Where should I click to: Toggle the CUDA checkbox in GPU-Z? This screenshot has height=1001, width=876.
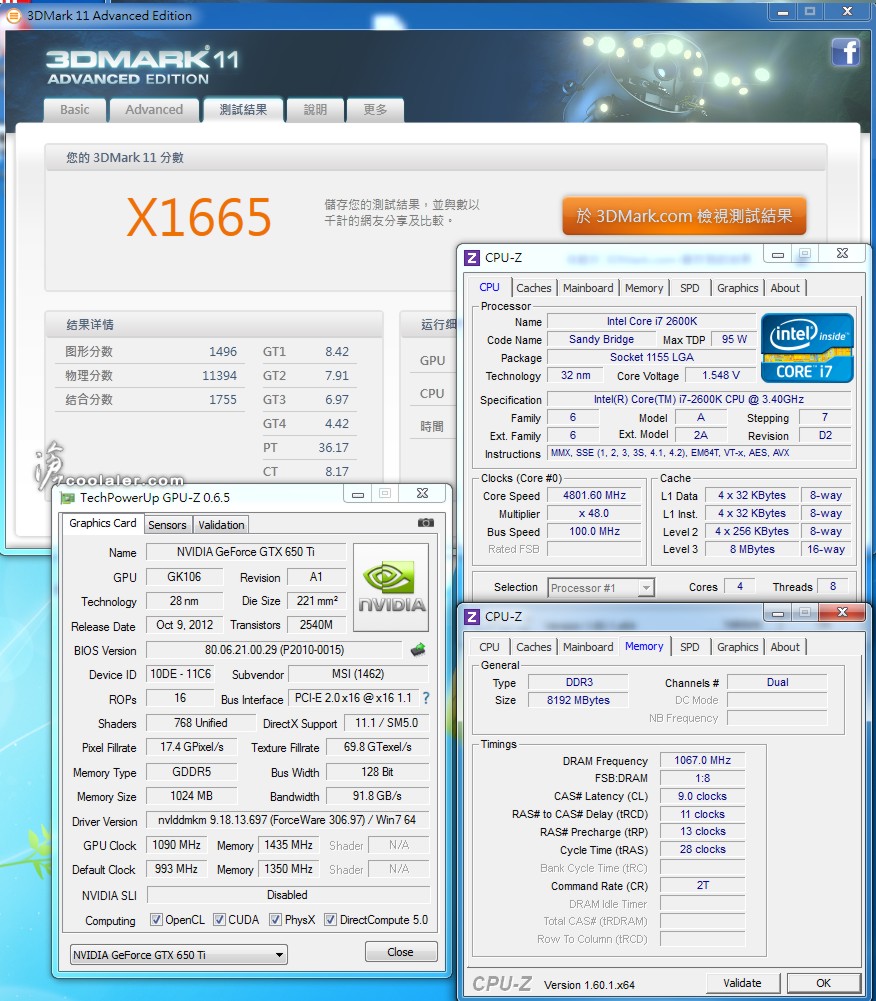pyautogui.click(x=219, y=919)
